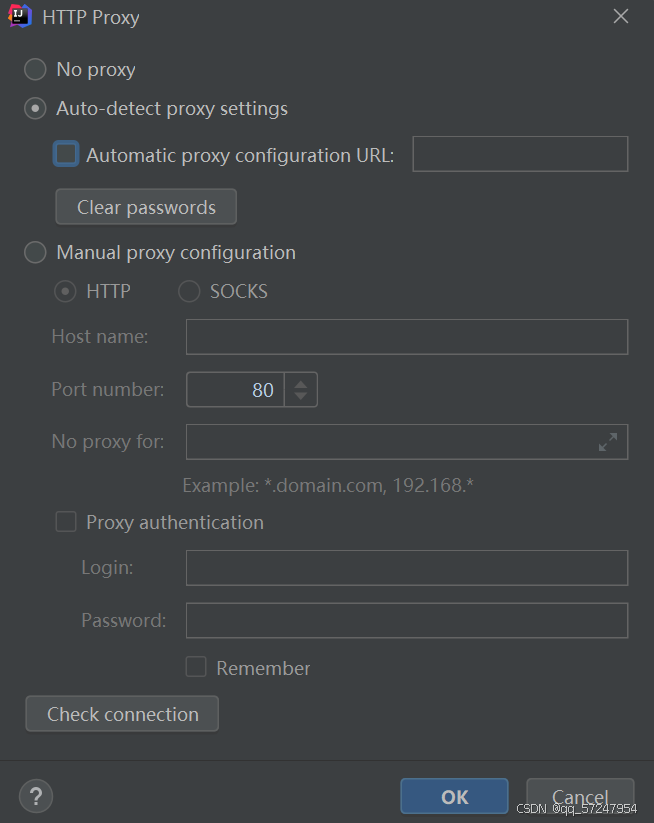
Task: Enable Automatic proxy configuration URL
Action: pyautogui.click(x=65, y=154)
